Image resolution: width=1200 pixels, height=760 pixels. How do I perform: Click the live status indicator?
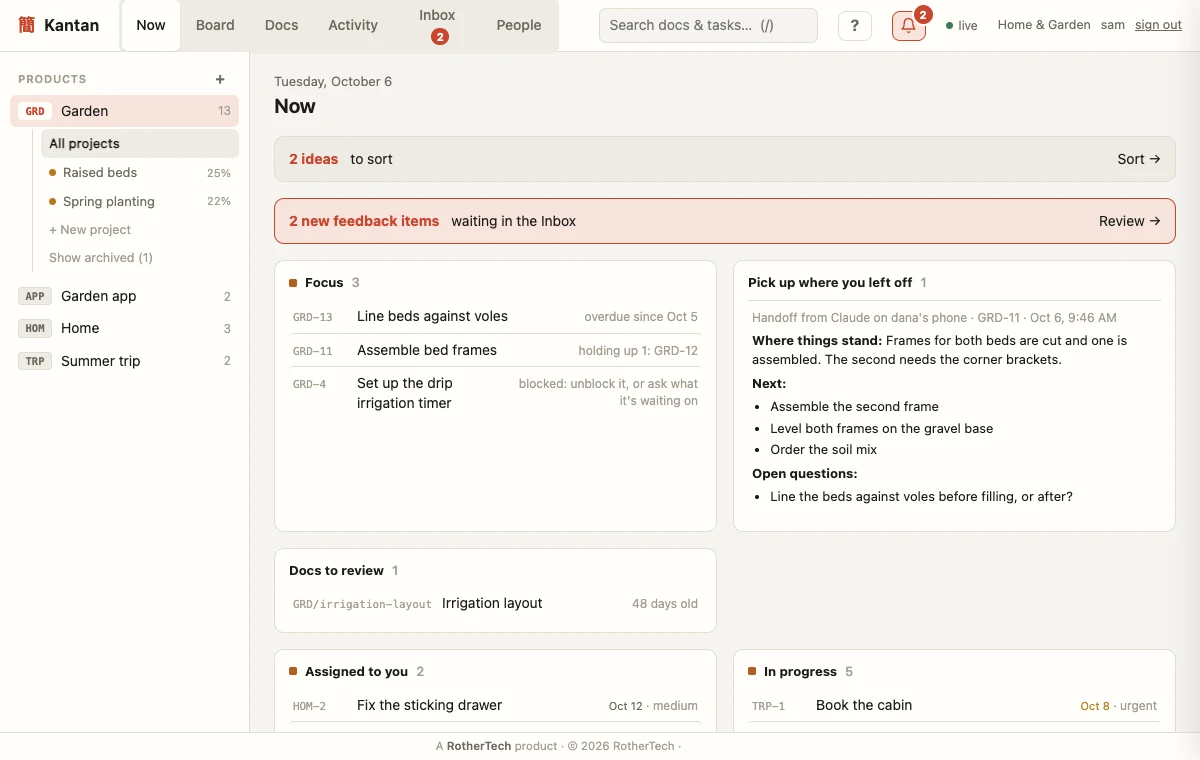coord(962,25)
